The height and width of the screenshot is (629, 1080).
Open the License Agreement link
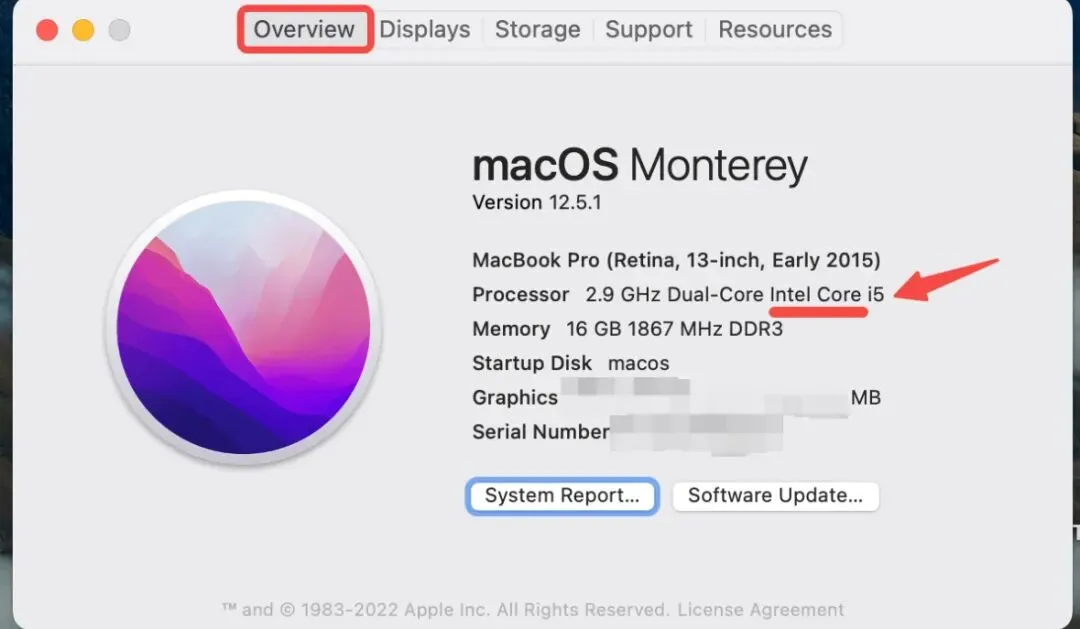click(x=760, y=610)
